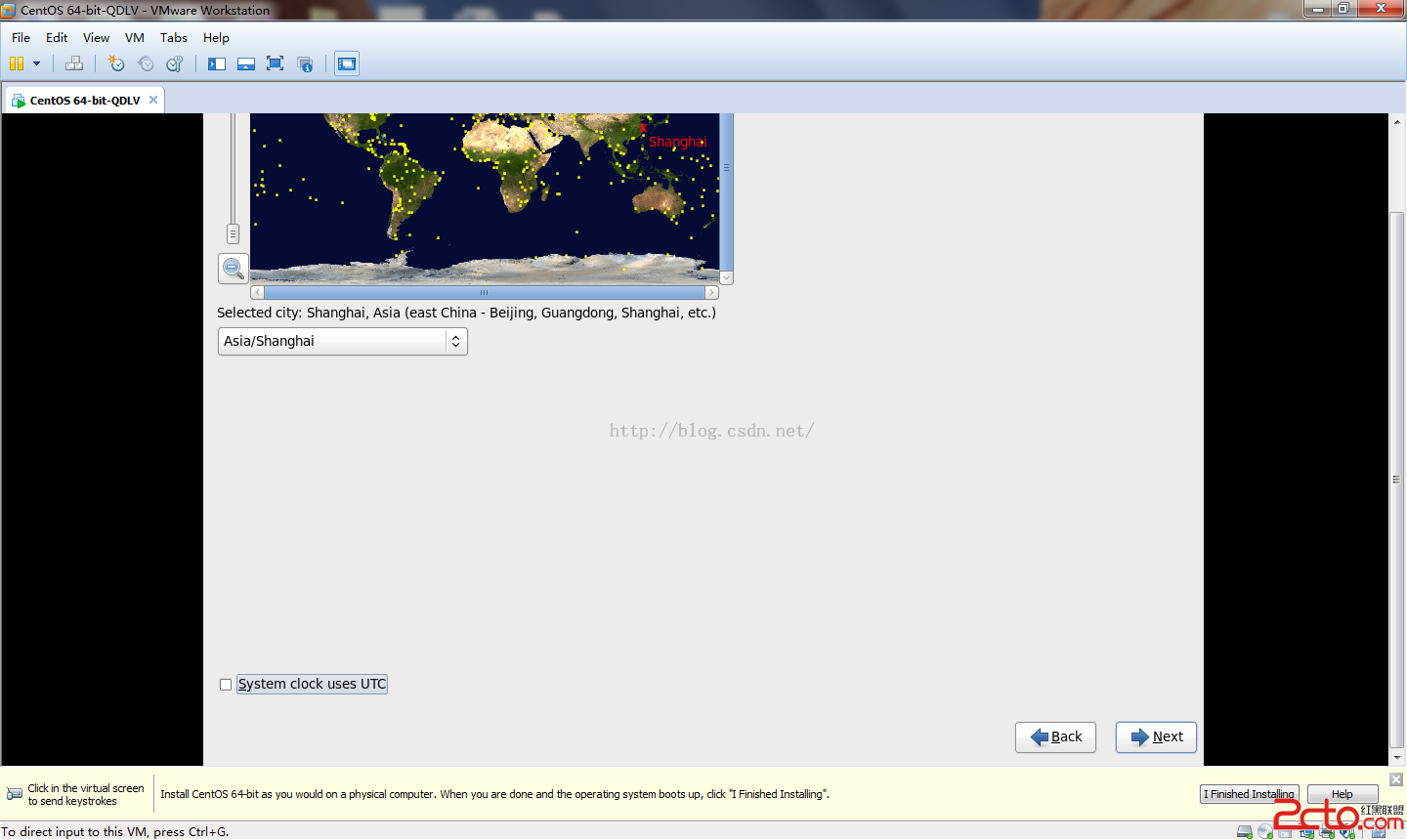Screen dimensions: 1407x840
Task: Click the yellow Suspend VM pause icon
Action: [x=16, y=63]
